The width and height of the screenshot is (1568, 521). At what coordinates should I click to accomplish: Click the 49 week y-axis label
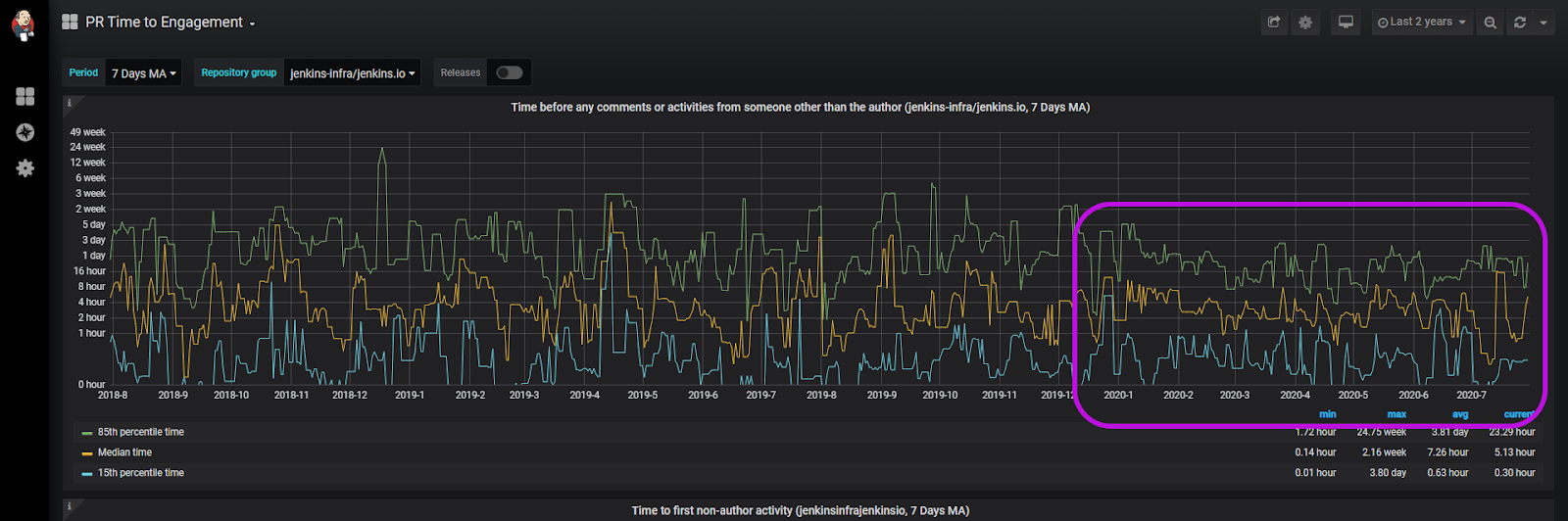coord(87,132)
